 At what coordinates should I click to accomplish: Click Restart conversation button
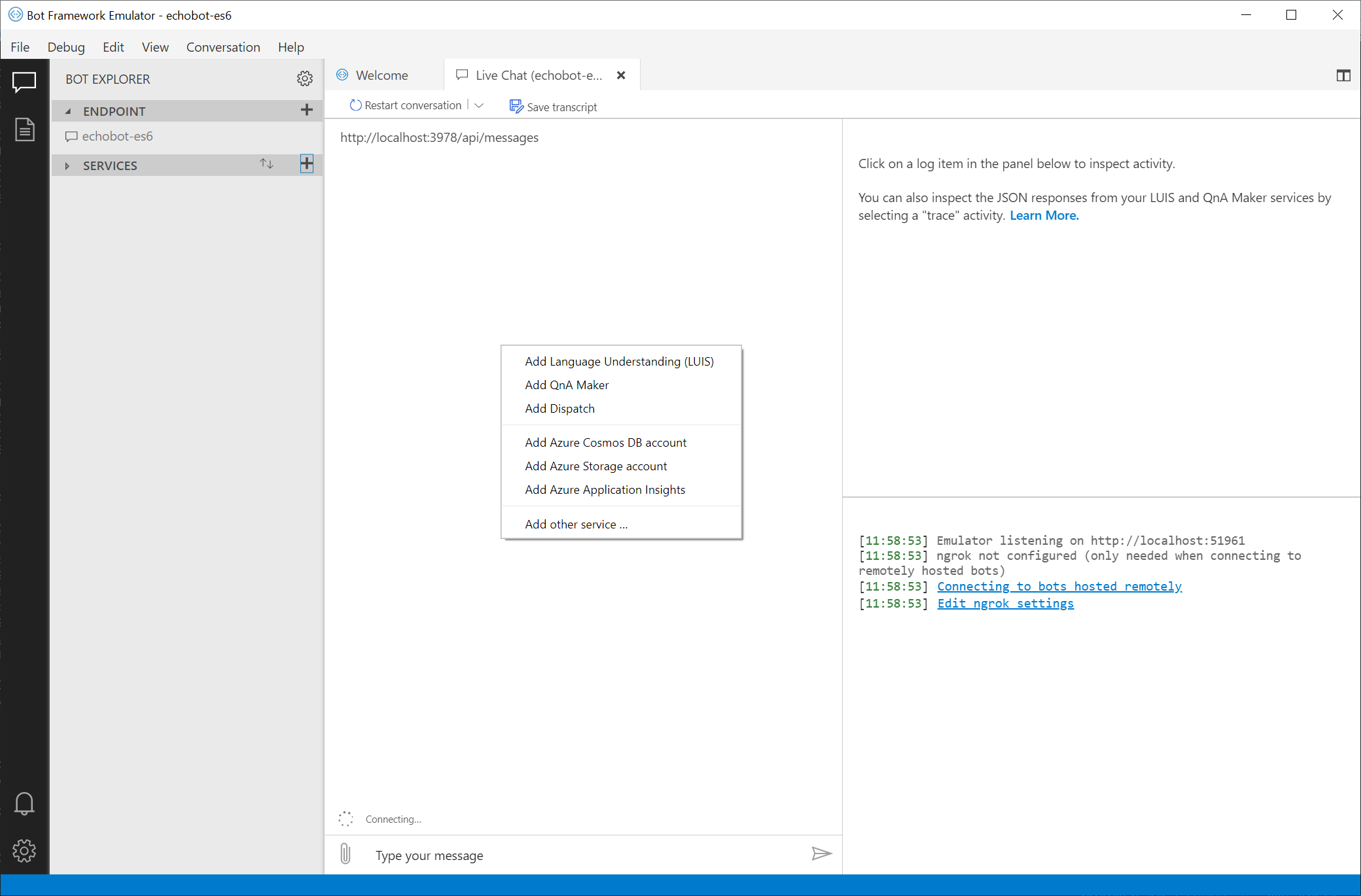[x=406, y=105]
